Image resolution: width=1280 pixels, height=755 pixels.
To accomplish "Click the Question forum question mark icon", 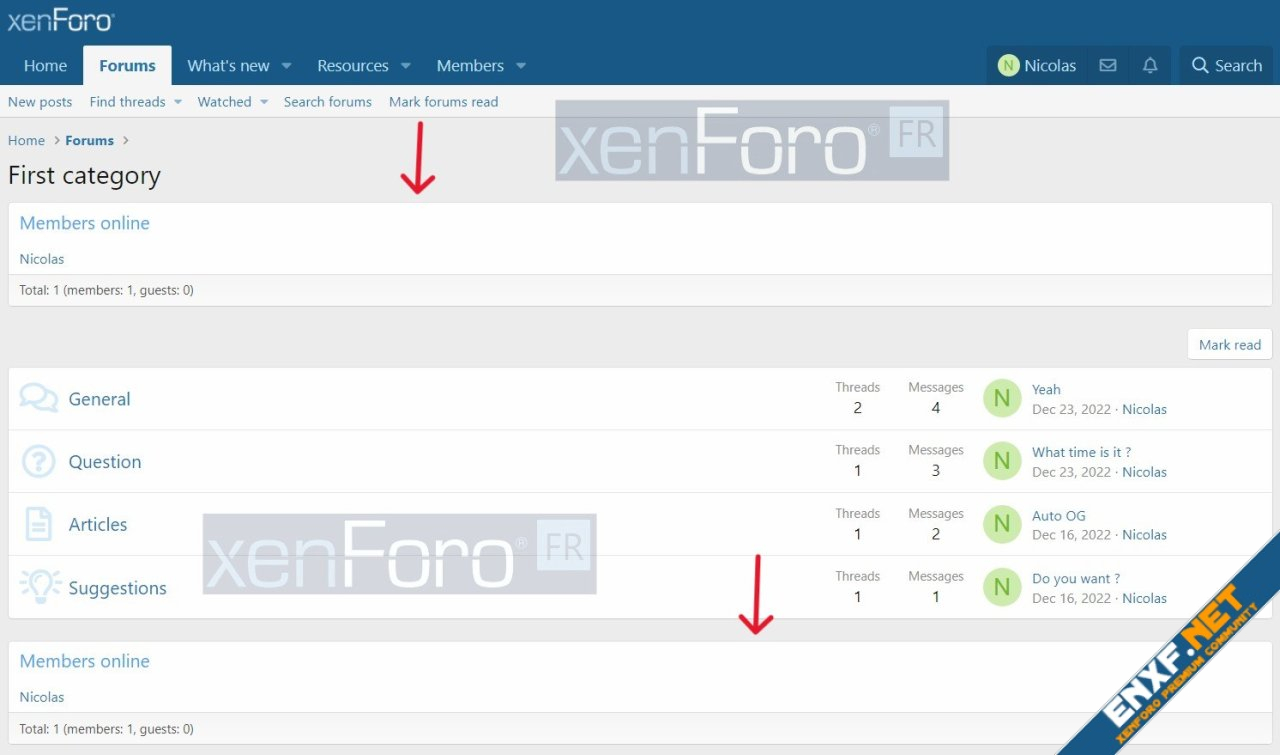I will [39, 462].
